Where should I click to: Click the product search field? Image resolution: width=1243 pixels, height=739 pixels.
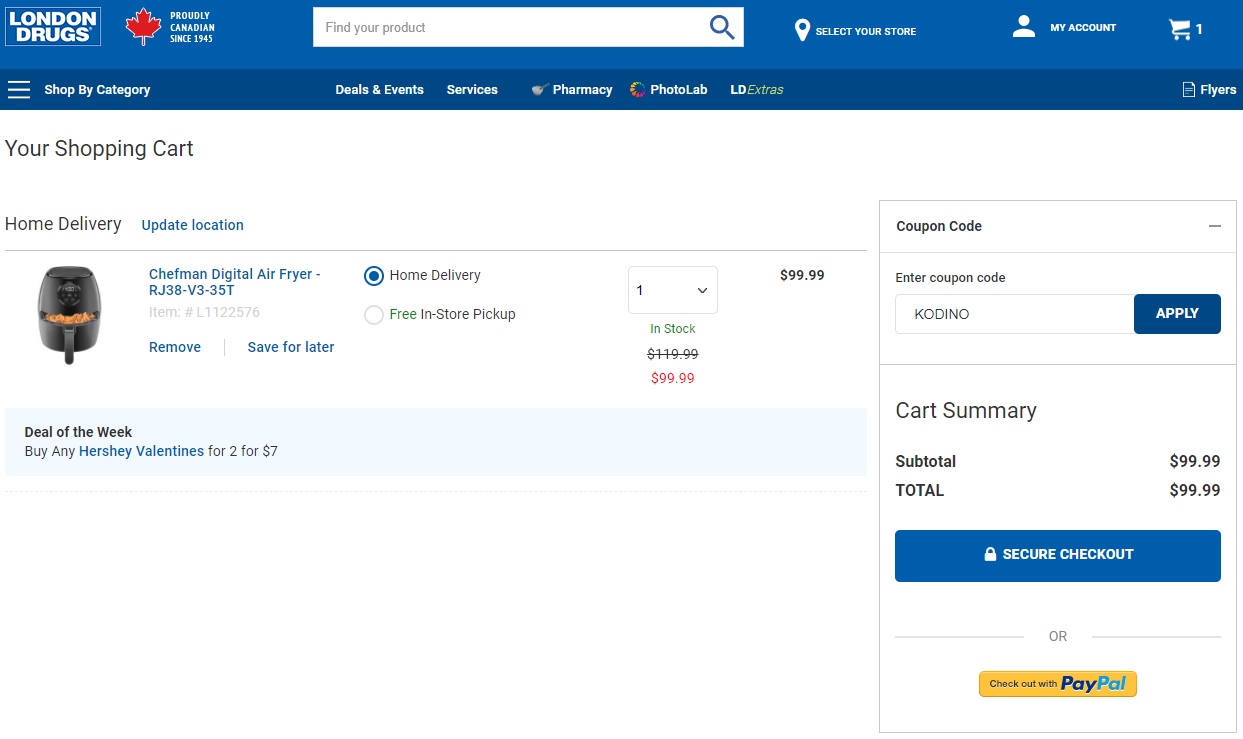[510, 27]
